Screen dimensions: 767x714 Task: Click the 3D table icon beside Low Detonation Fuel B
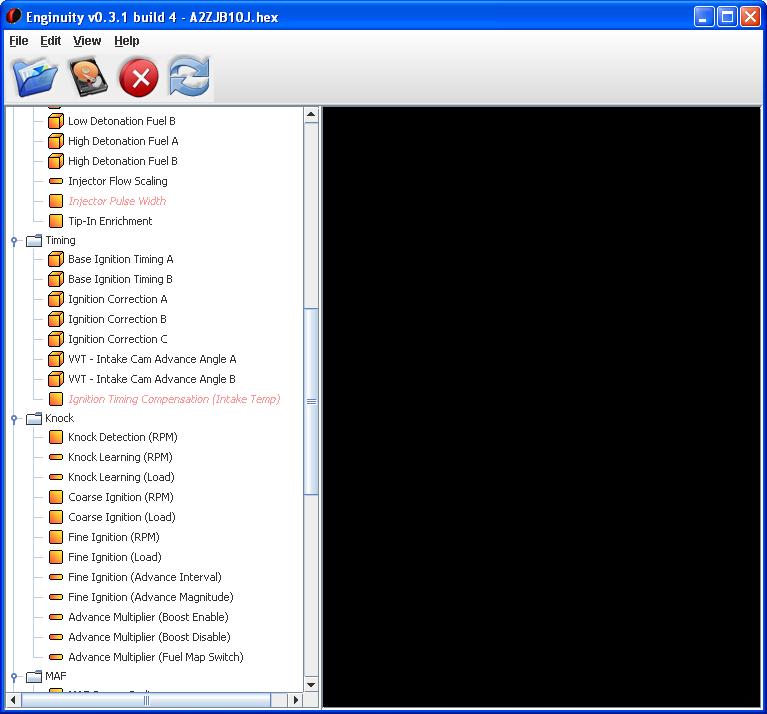pyautogui.click(x=56, y=121)
